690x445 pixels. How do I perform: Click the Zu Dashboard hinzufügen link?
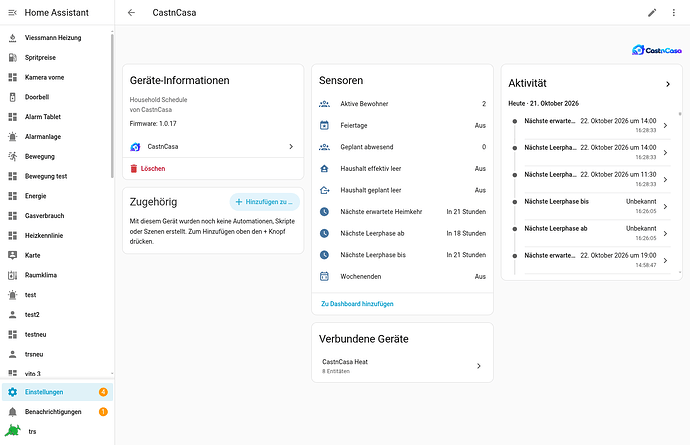click(357, 304)
